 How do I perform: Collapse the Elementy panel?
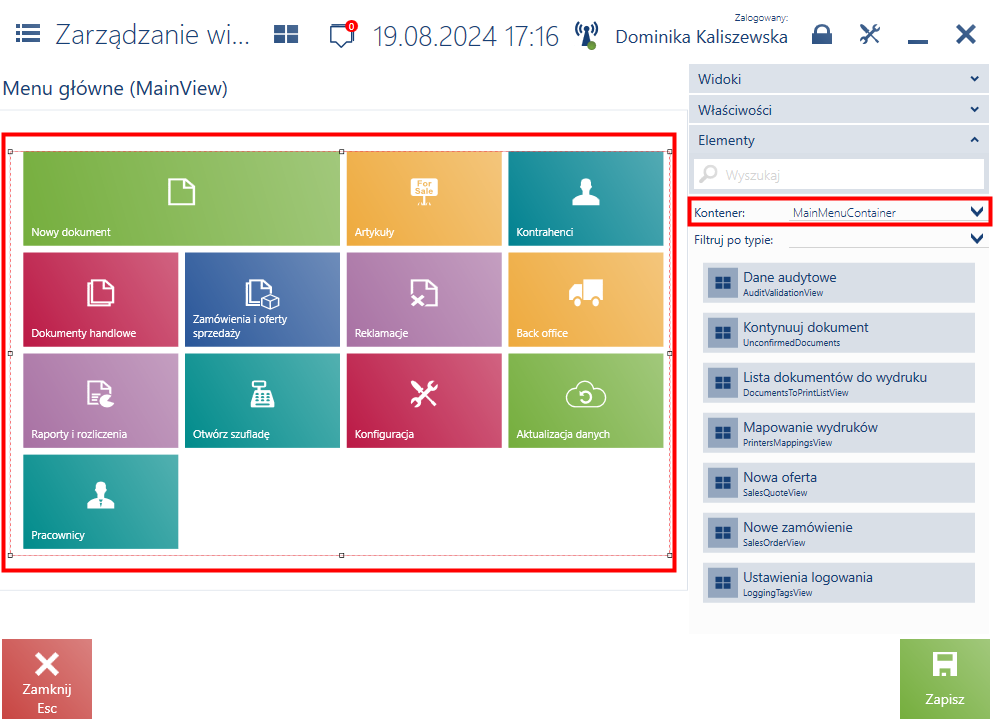coord(838,140)
